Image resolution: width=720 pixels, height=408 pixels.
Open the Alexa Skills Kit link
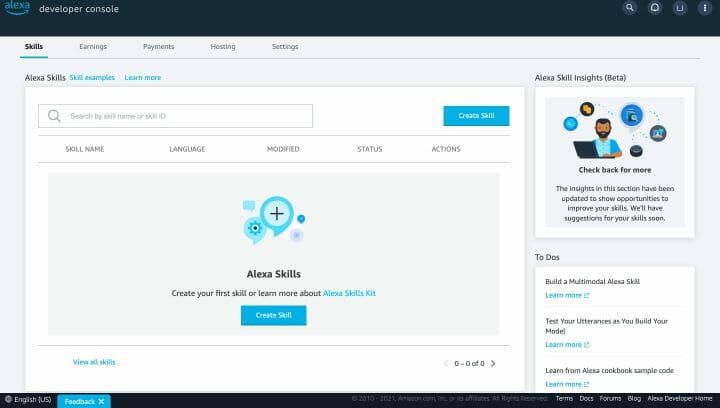point(349,293)
